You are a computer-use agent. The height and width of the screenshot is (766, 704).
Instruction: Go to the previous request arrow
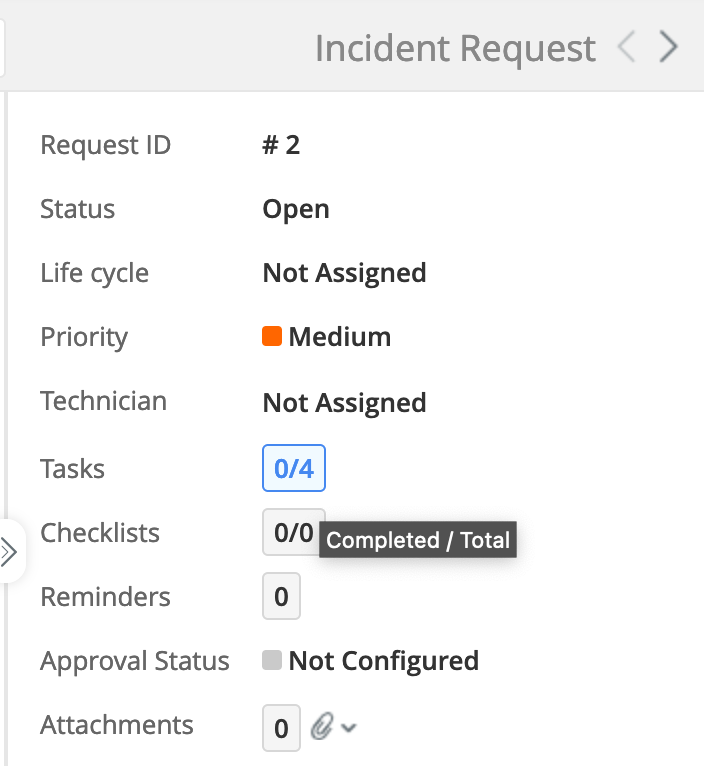(x=627, y=47)
